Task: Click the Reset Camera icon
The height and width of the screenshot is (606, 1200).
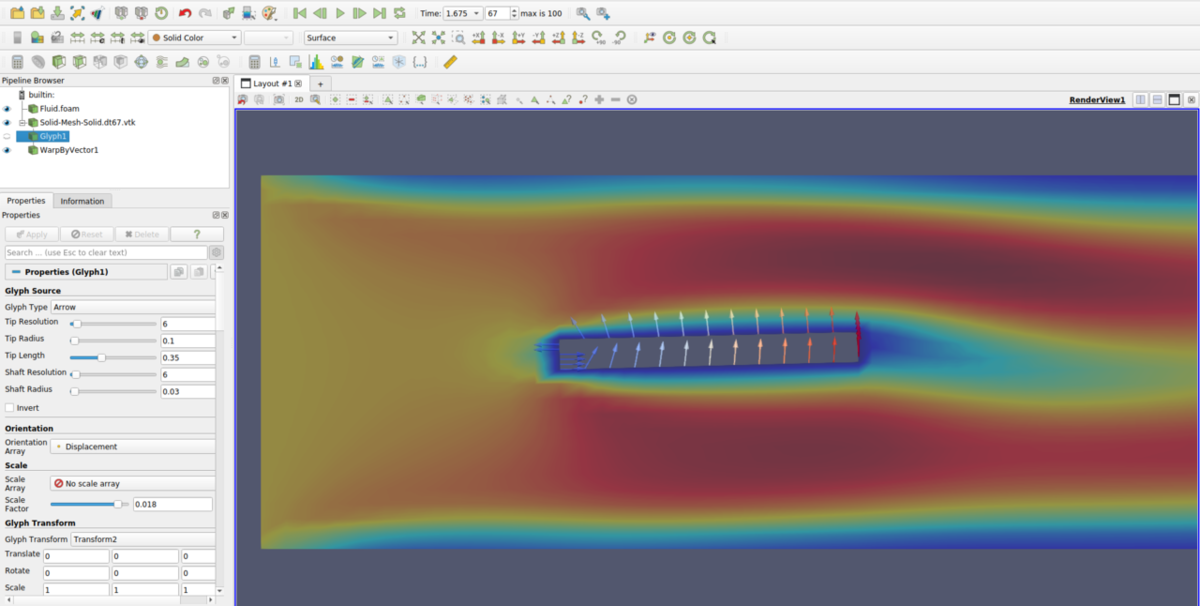Action: (x=418, y=38)
